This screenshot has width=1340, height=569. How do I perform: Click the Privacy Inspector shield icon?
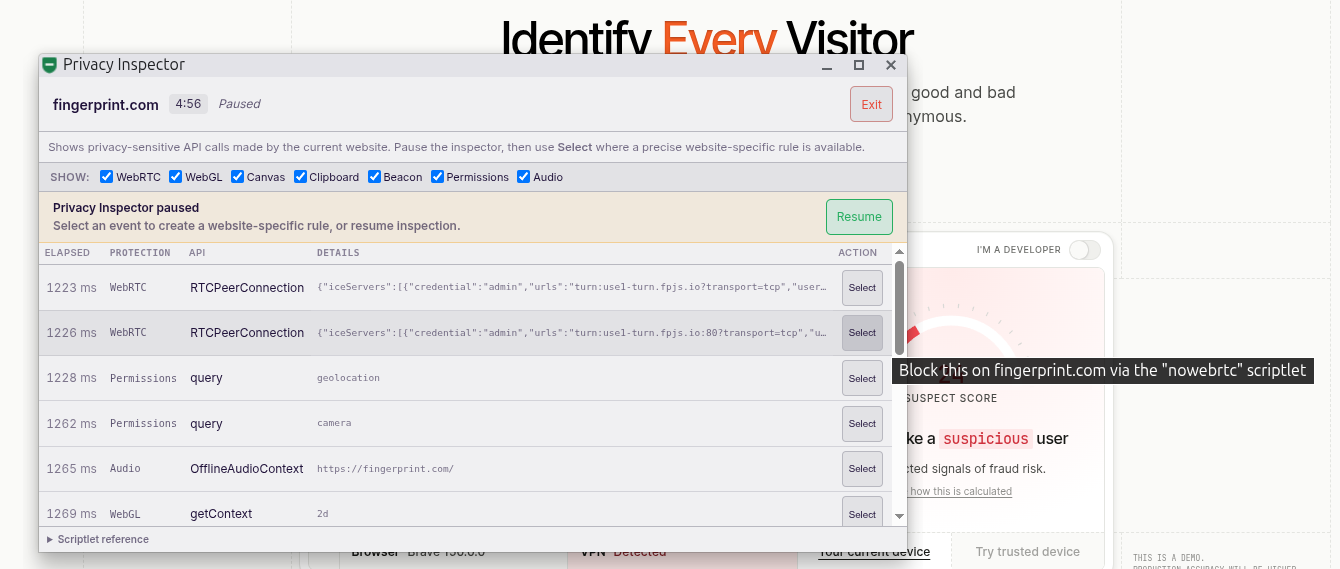coord(49,65)
